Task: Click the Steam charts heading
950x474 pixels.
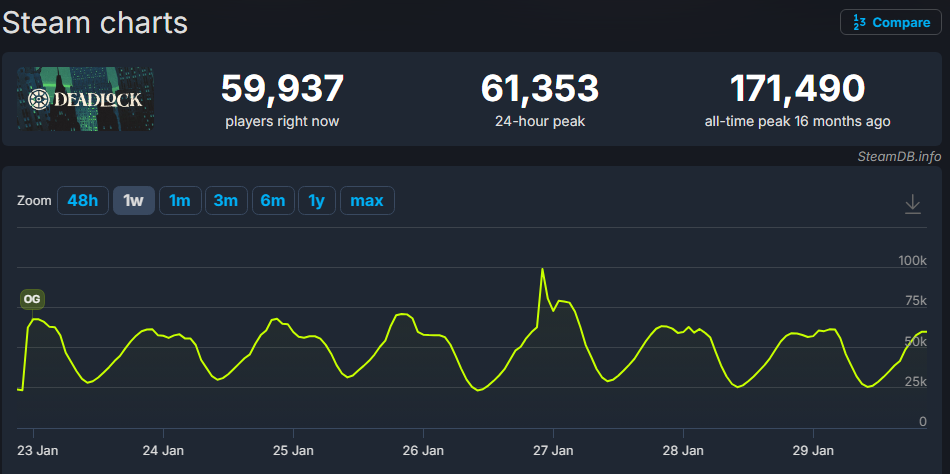Action: point(95,23)
